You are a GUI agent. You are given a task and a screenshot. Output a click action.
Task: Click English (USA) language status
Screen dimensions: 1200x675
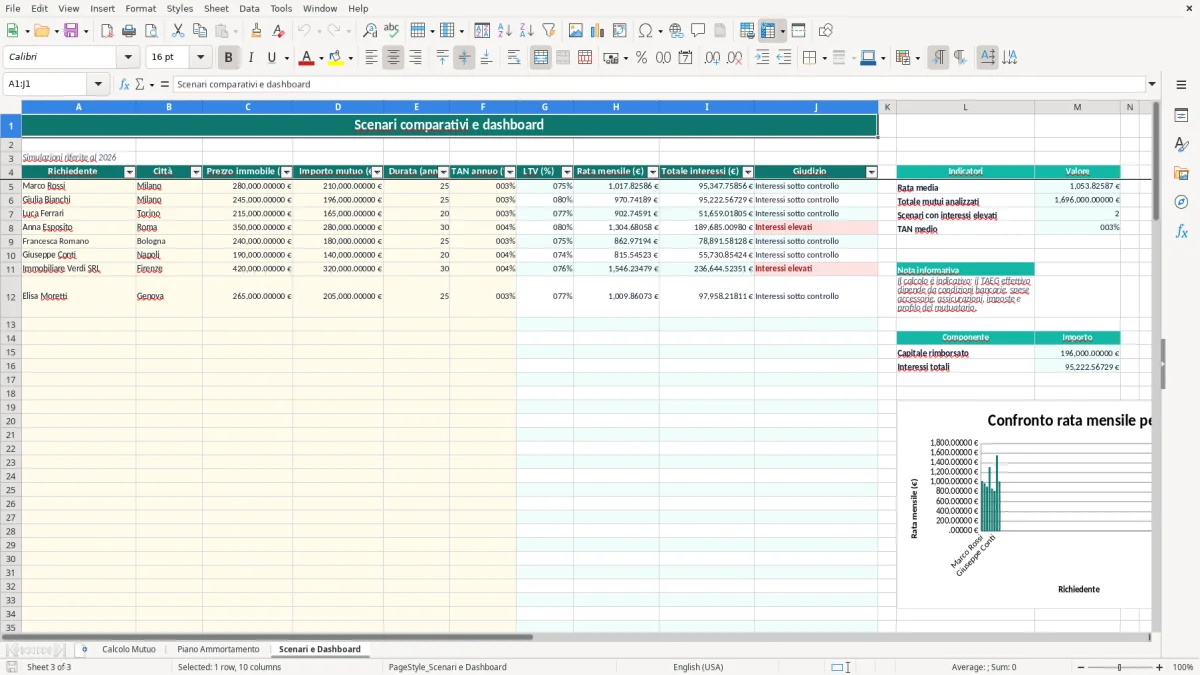(x=698, y=667)
